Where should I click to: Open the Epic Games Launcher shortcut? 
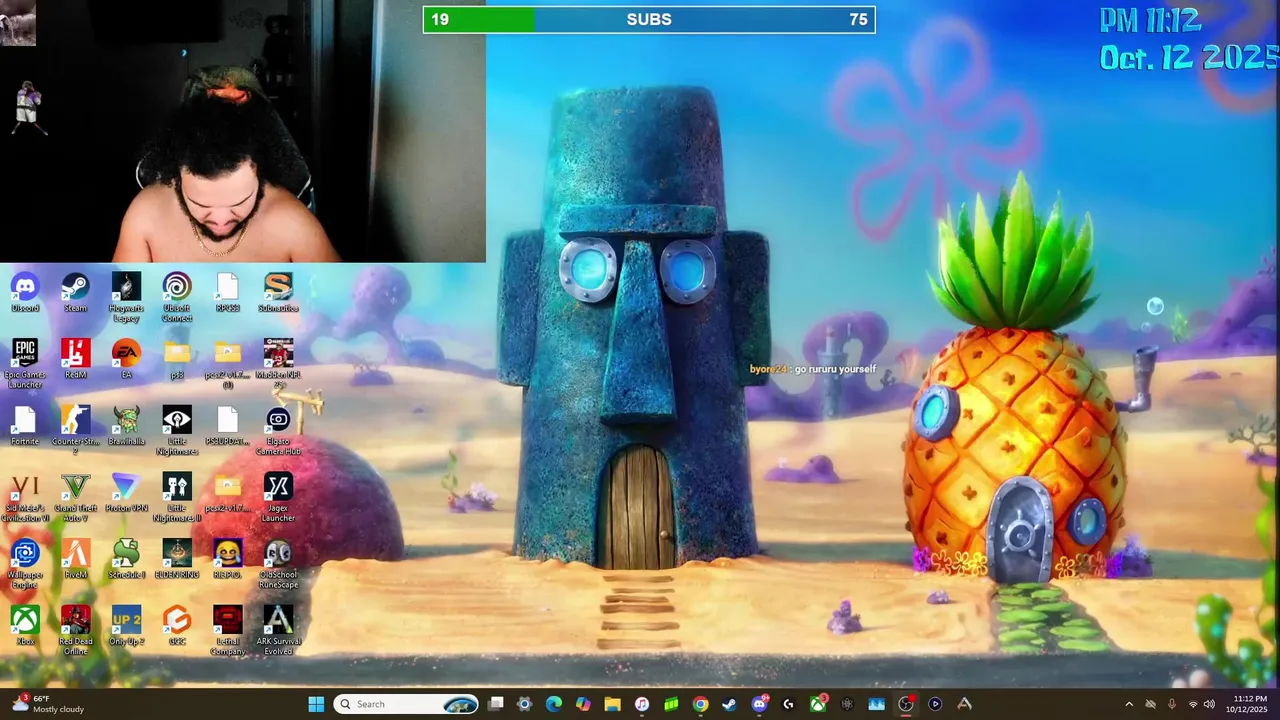point(25,364)
